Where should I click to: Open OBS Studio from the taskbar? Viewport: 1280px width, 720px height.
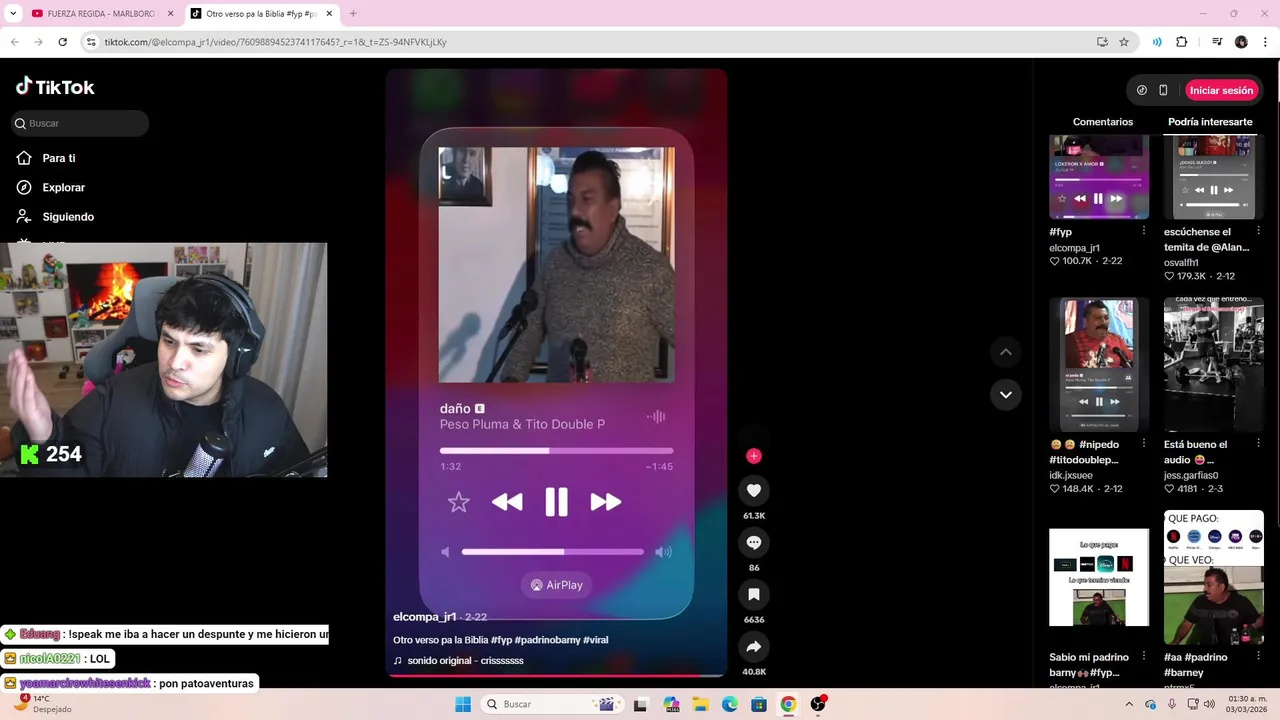818,704
